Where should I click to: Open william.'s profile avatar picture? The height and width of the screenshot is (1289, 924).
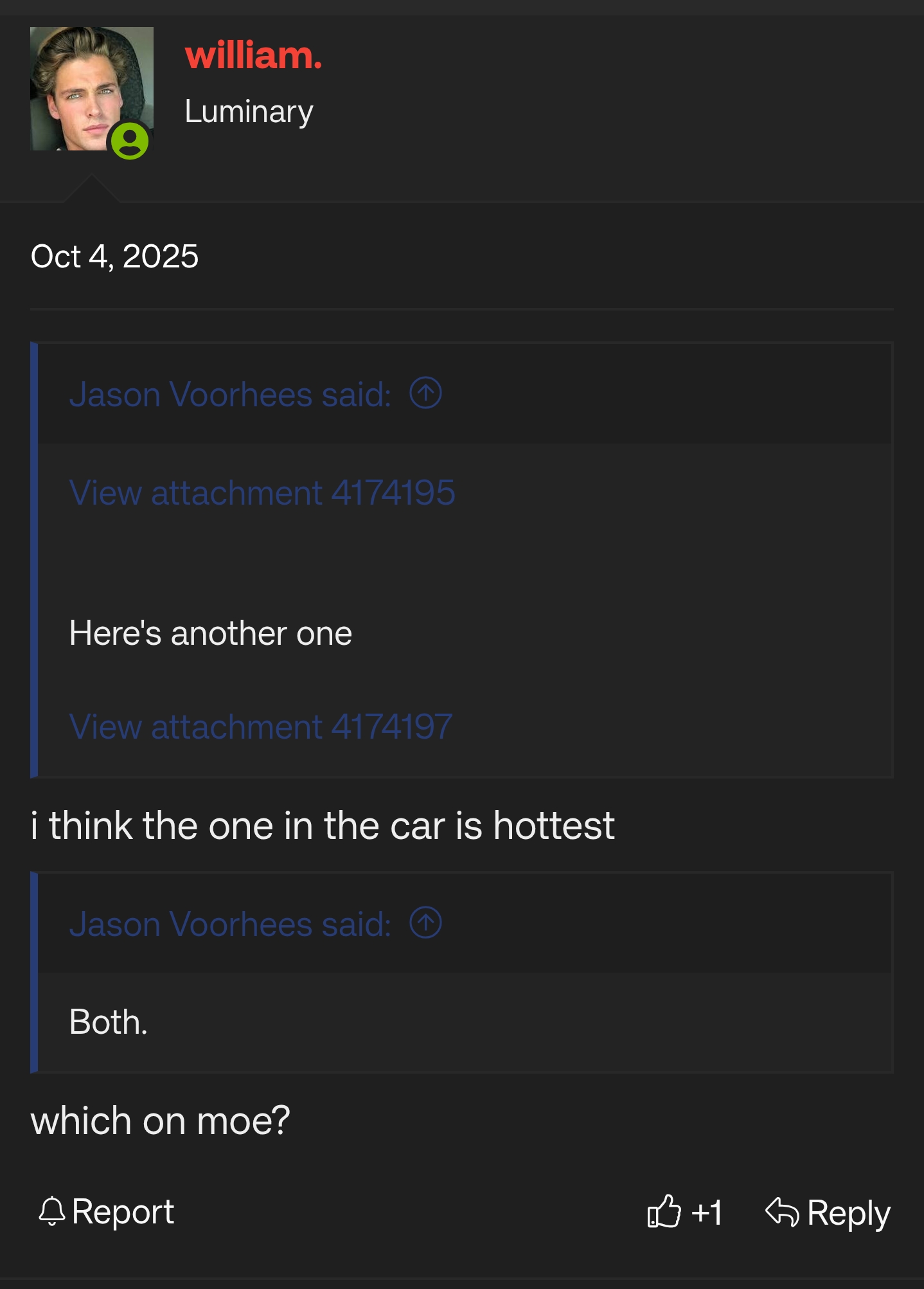(92, 88)
